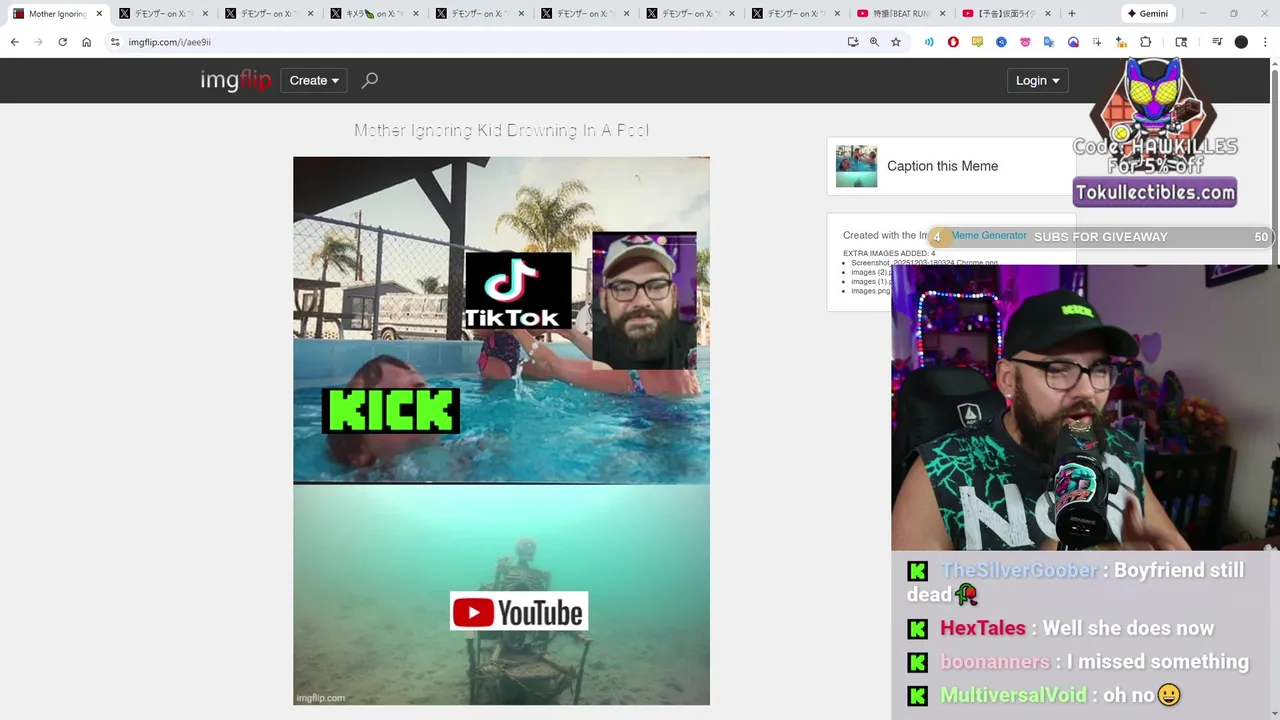The width and height of the screenshot is (1280, 720).
Task: Reload the imgflip page
Action: 62,42
